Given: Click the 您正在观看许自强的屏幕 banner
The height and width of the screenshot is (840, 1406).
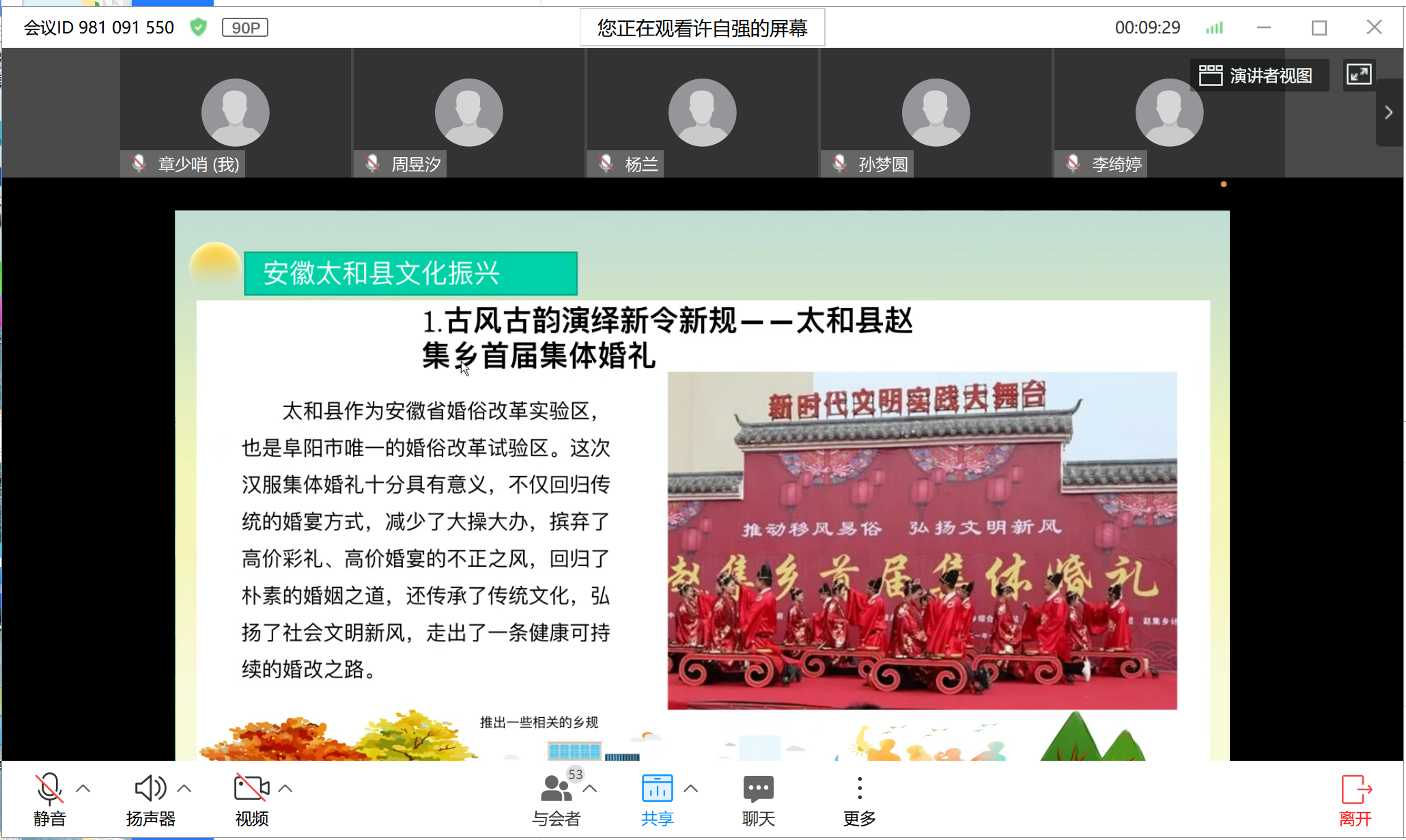Looking at the screenshot, I should coord(702,27).
